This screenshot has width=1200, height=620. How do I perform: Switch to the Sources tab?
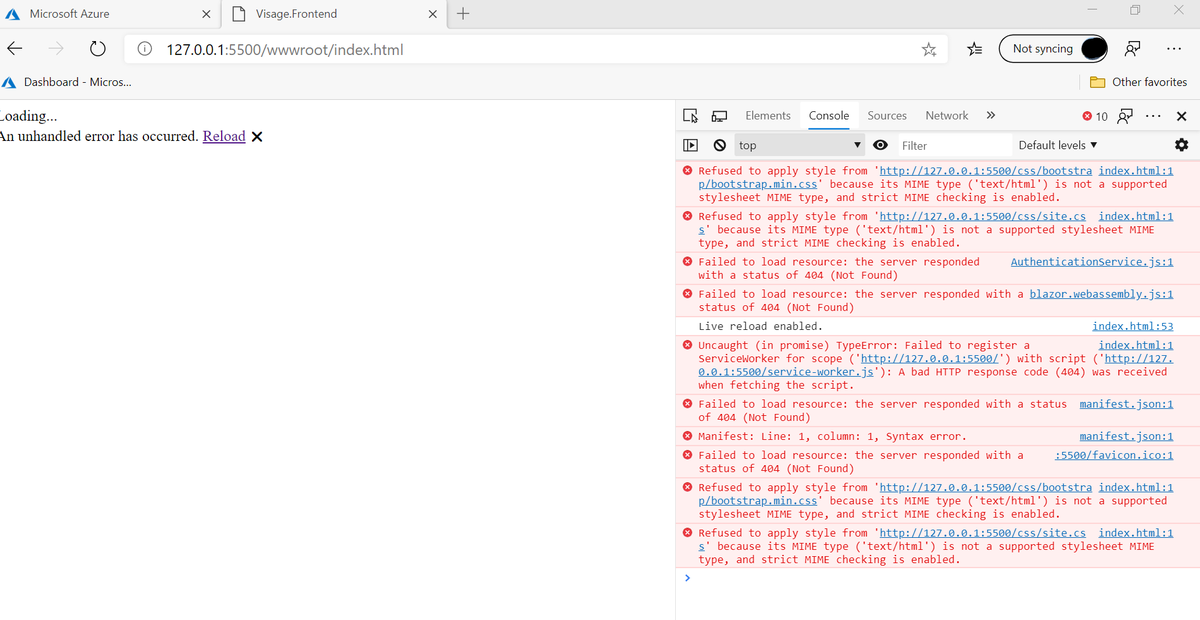coord(887,116)
